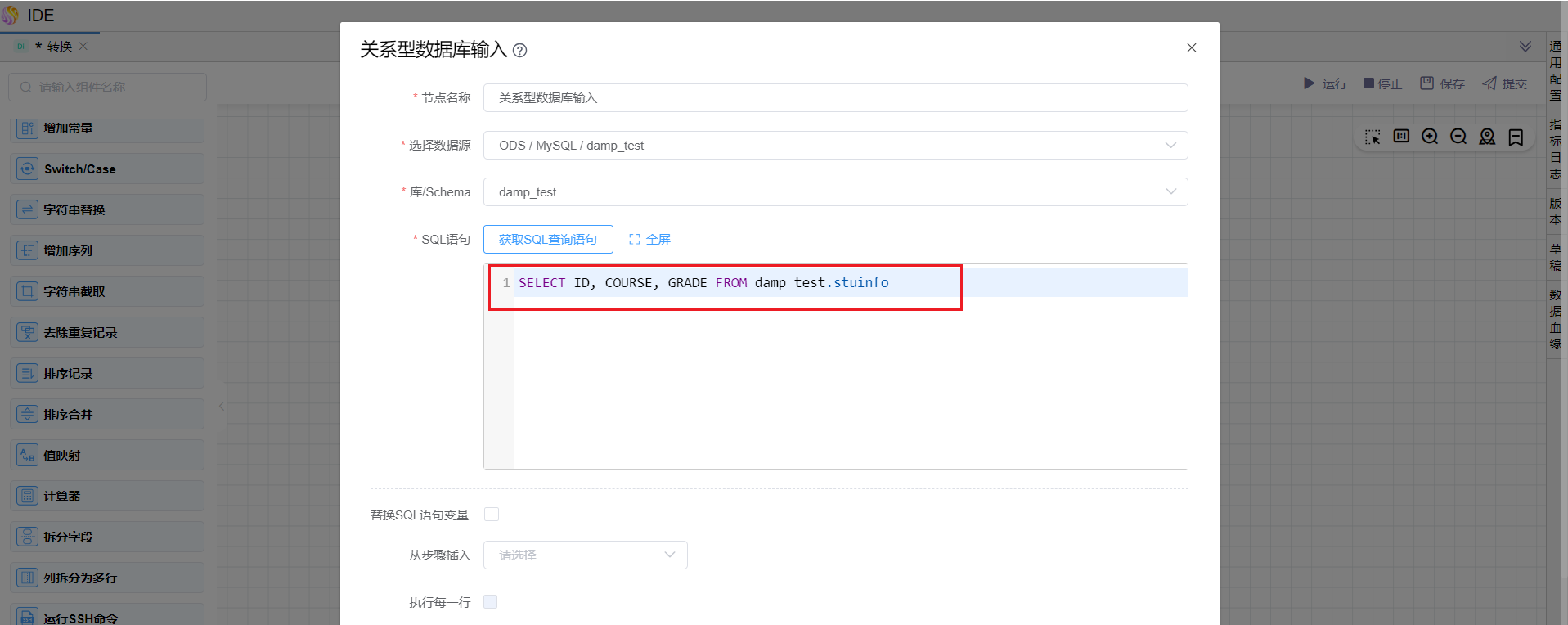Open the 库/Schema dropdown
Viewport: 1568px width, 625px height.
coord(835,192)
